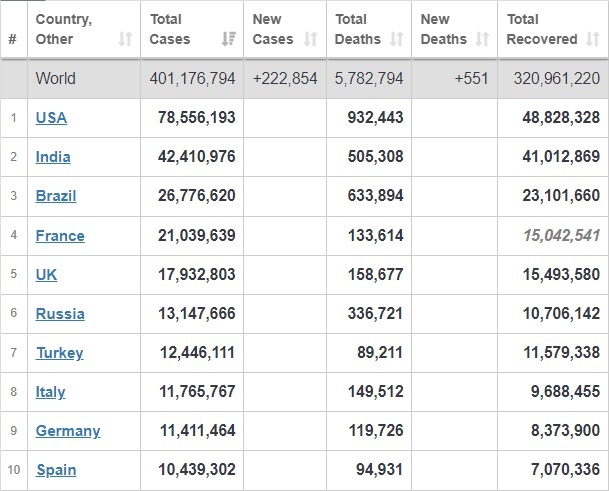
Task: Click the Country, Other header text
Action: click(x=64, y=29)
